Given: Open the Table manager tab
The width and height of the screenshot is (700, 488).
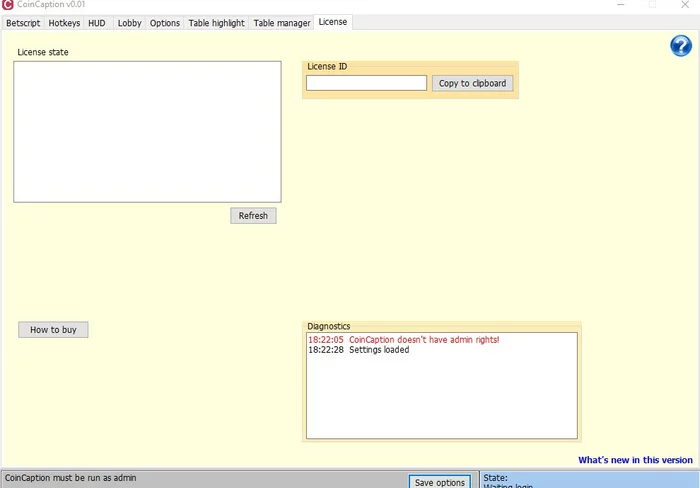Looking at the screenshot, I should click(x=282, y=23).
